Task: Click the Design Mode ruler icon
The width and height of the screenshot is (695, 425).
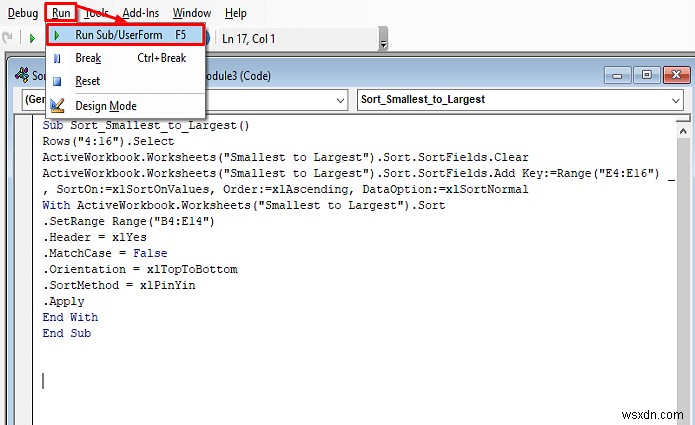Action: [x=57, y=105]
